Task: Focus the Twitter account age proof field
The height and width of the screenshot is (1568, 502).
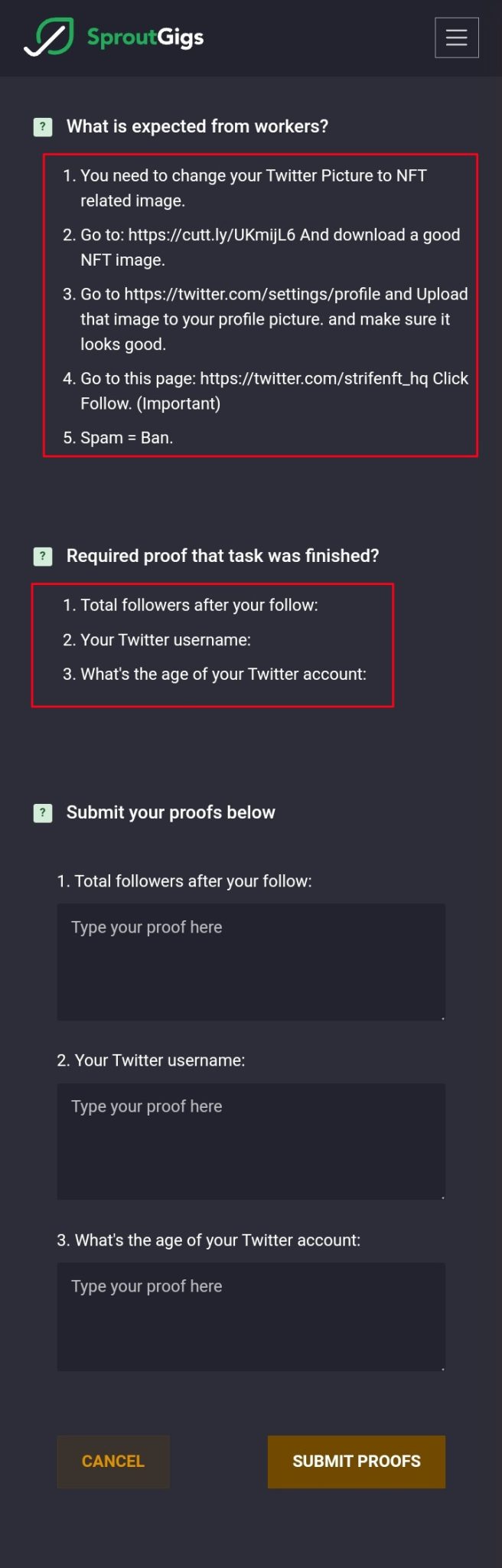Action: tap(251, 1317)
